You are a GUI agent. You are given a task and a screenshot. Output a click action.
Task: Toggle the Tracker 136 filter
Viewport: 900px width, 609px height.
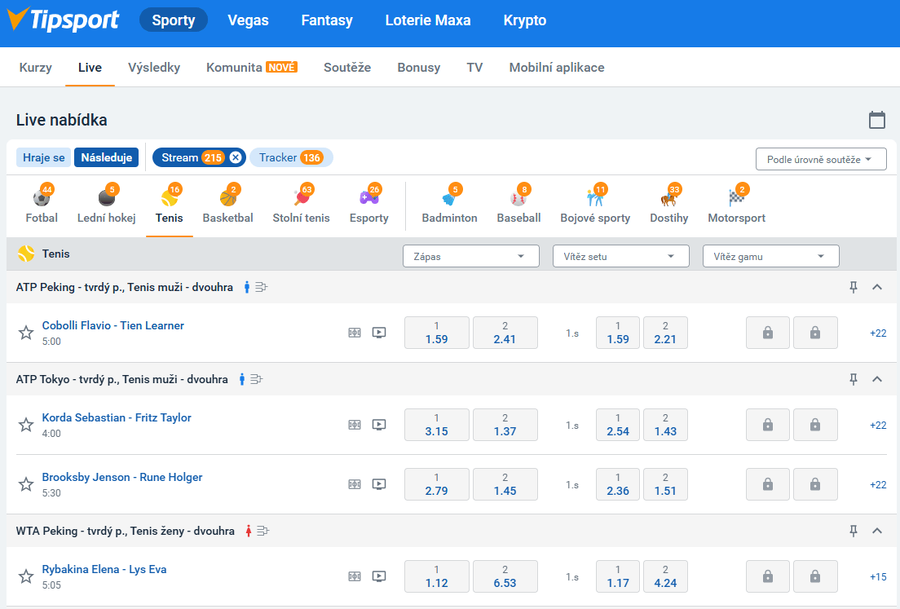[x=291, y=157]
